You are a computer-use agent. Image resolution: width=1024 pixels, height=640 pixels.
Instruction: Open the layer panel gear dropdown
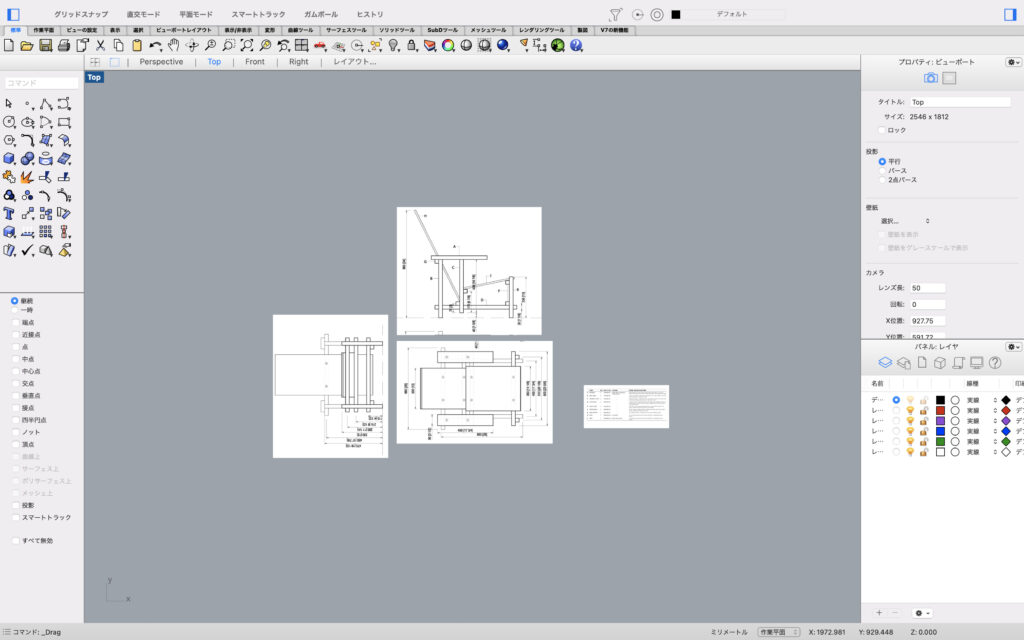[1014, 347]
